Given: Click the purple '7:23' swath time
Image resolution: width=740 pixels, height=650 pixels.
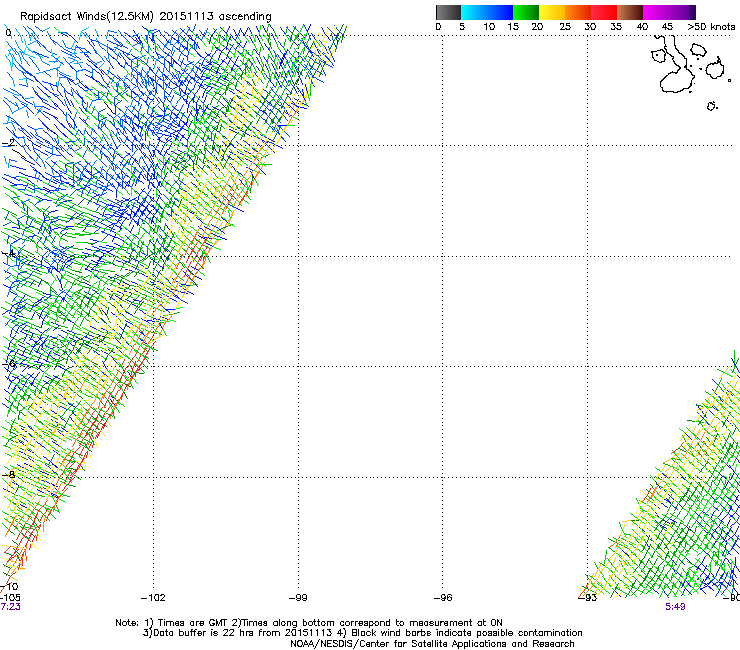Looking at the screenshot, I should pyautogui.click(x=10, y=607).
